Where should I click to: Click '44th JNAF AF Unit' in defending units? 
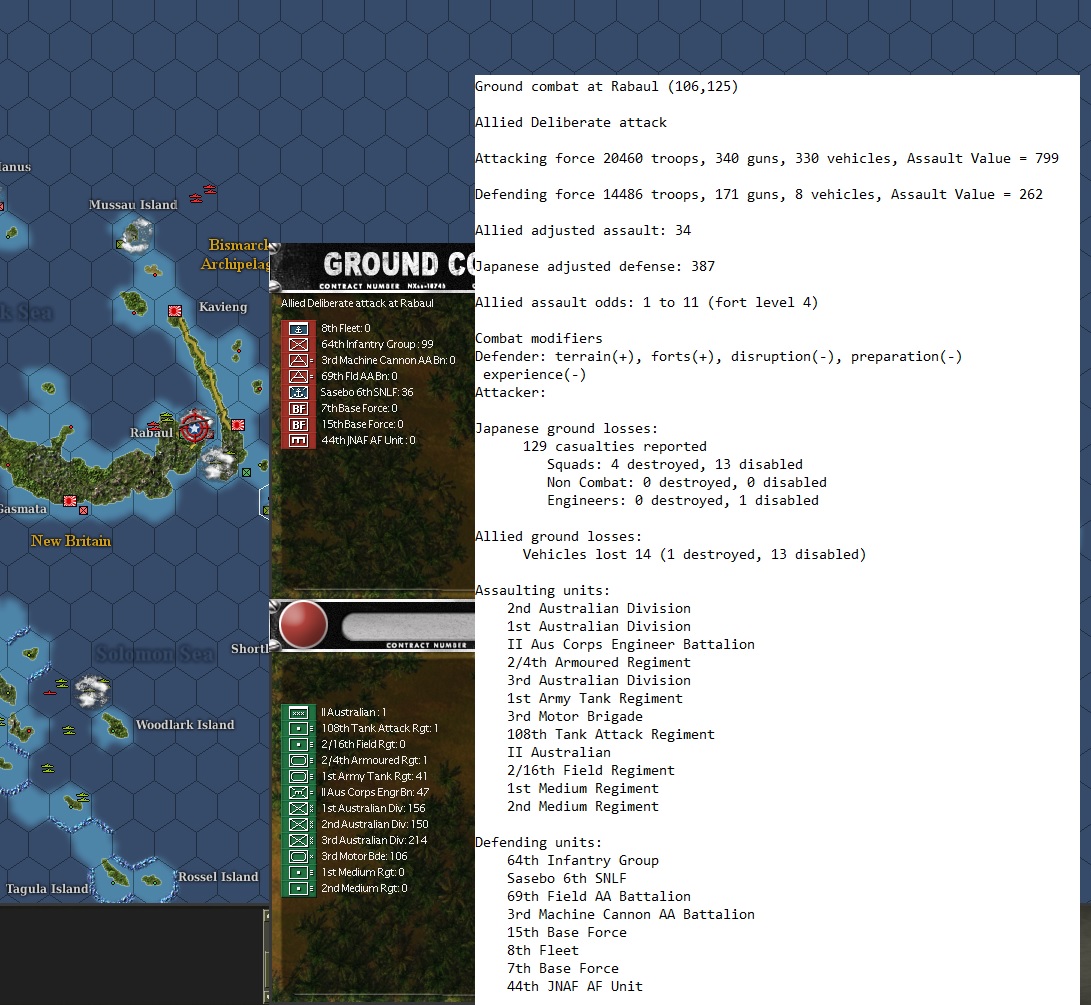coord(575,987)
